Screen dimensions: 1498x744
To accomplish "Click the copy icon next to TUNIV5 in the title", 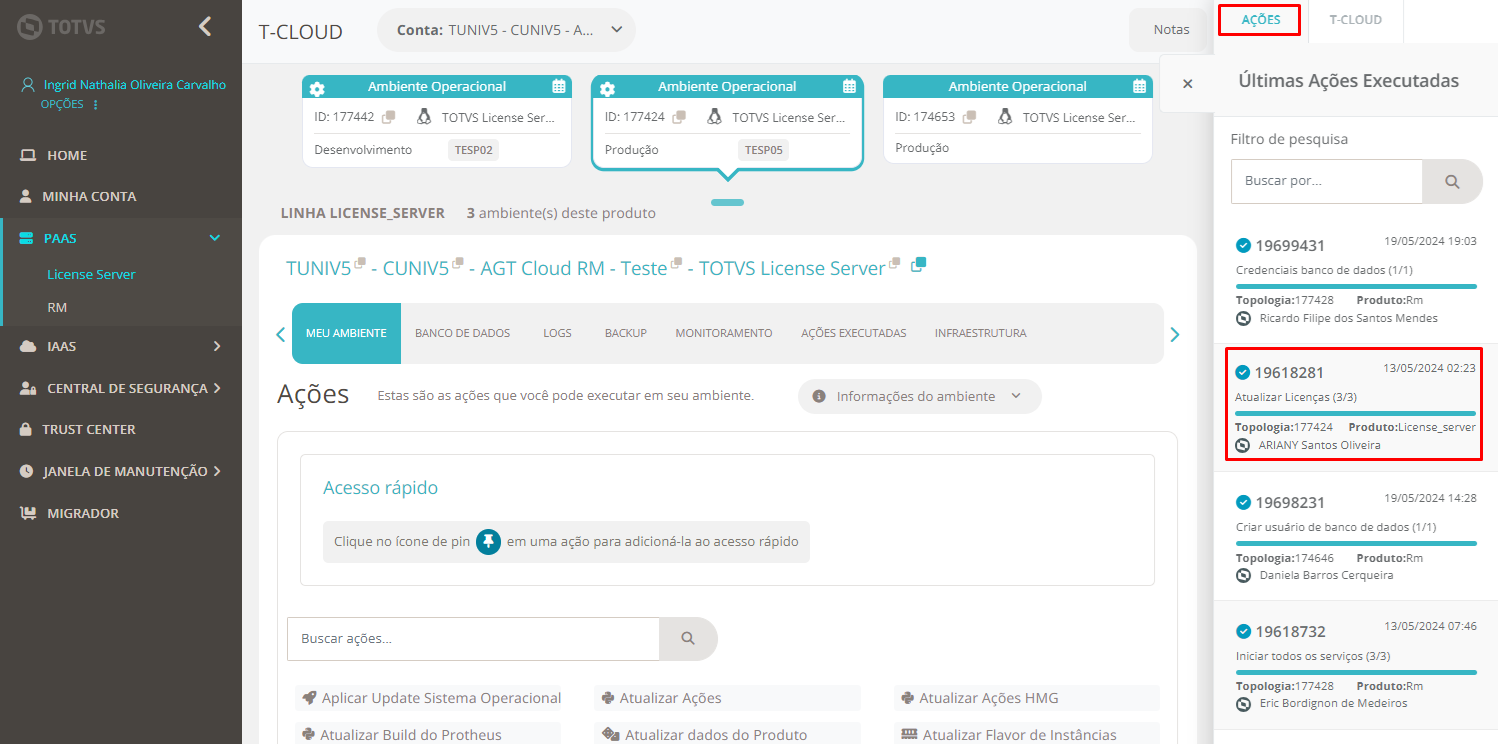I will (x=360, y=263).
